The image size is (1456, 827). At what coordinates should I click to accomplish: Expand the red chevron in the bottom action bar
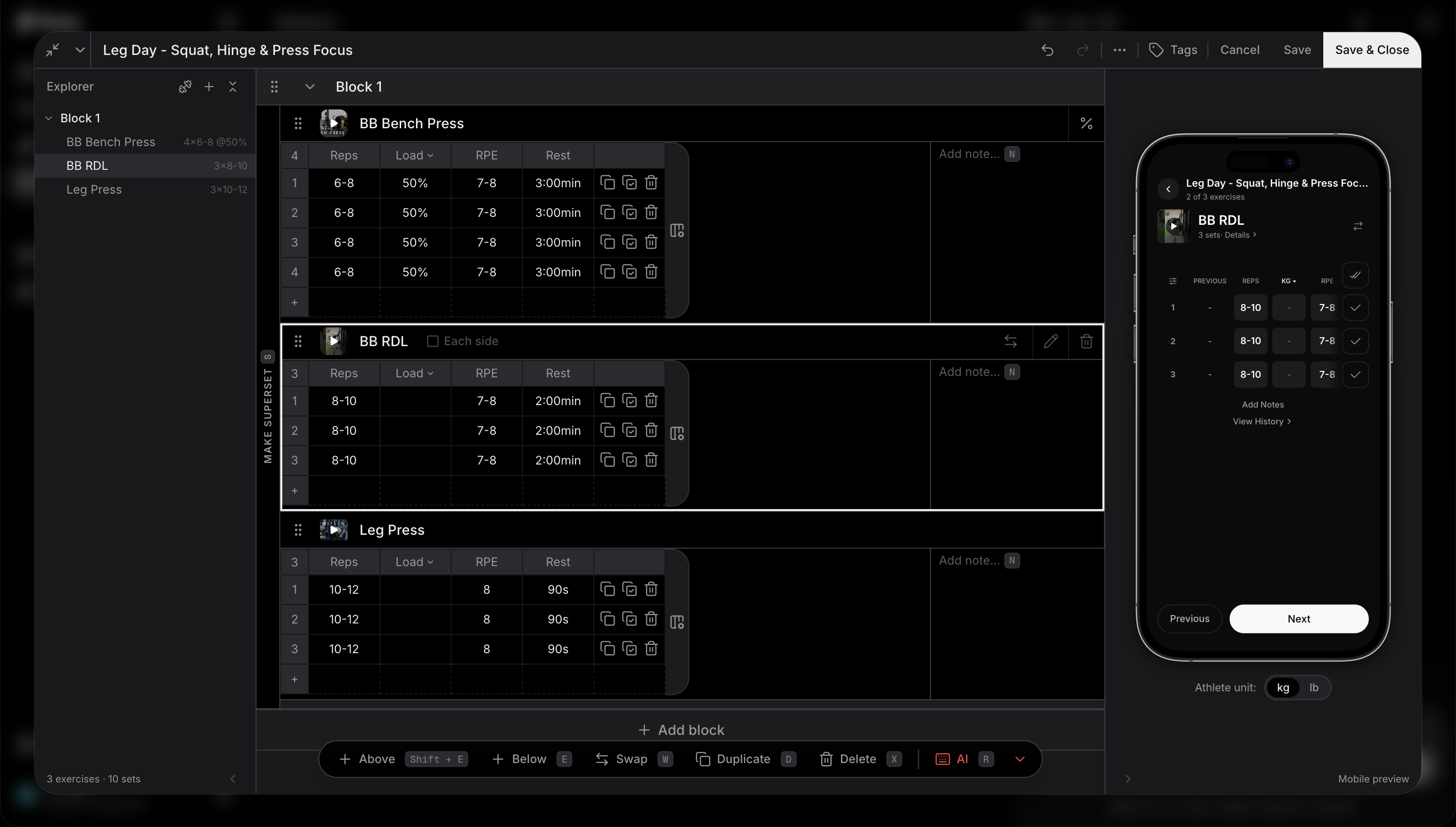[x=1019, y=760]
